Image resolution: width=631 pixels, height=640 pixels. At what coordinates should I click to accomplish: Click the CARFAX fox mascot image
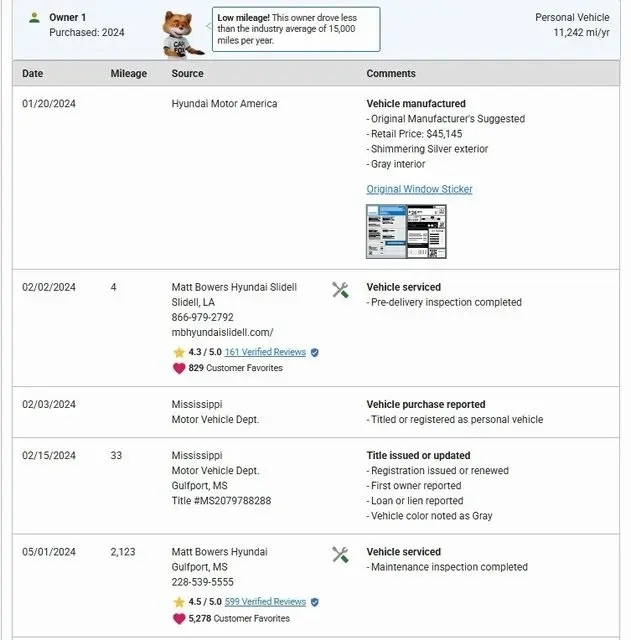tap(182, 36)
